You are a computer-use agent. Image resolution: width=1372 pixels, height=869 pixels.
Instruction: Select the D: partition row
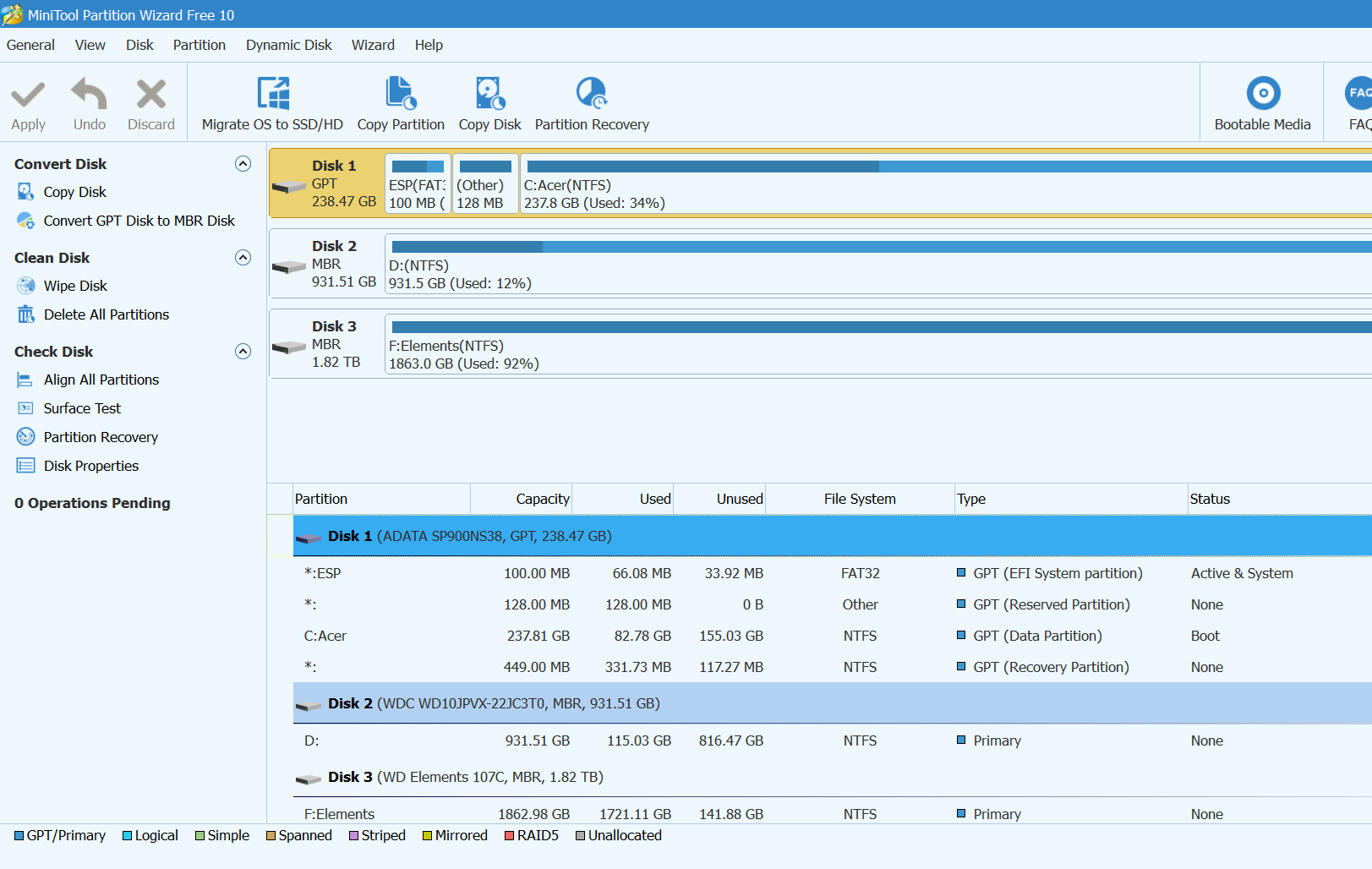coord(833,741)
